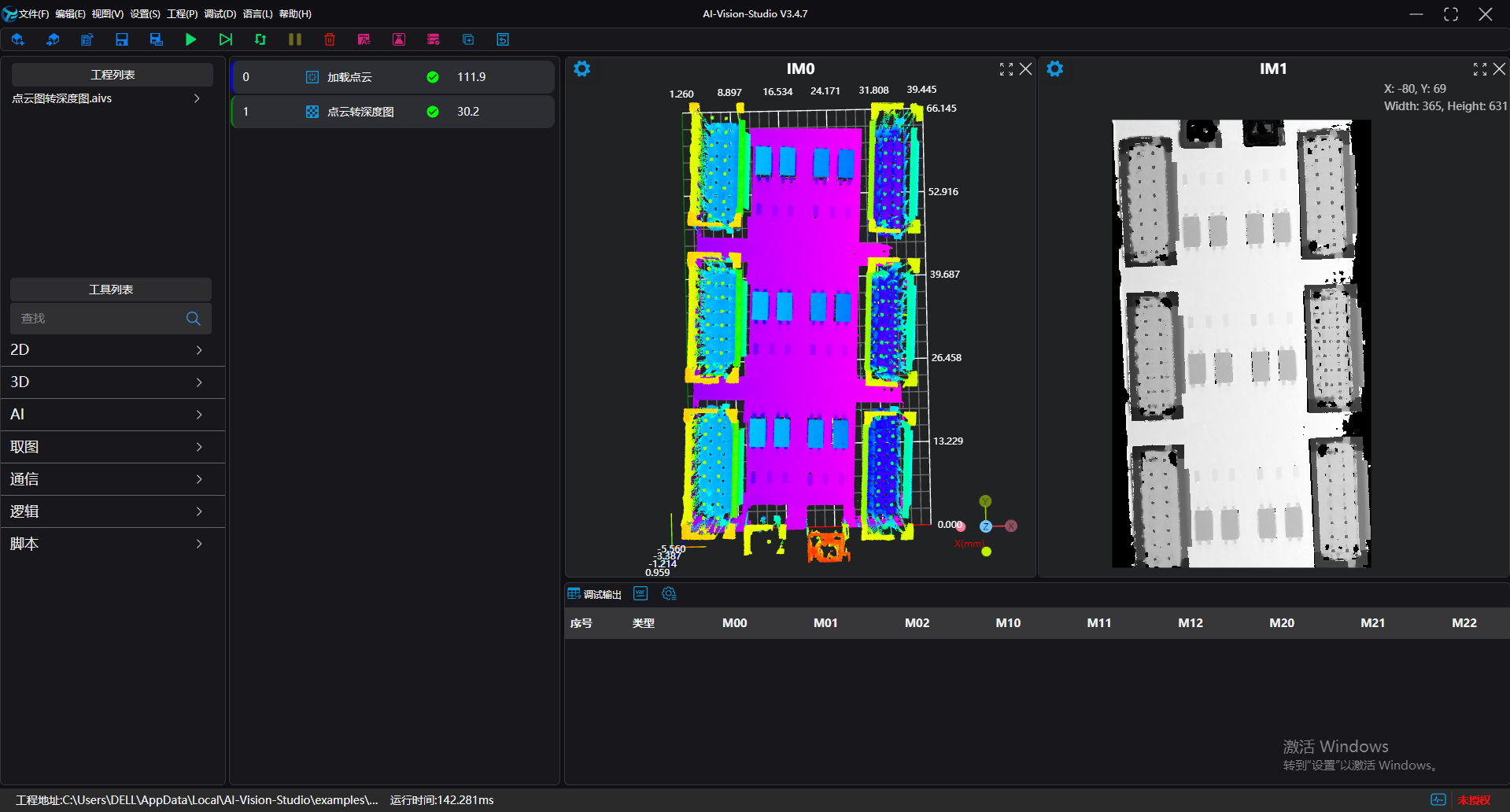Expand the IM1 view to fullscreen
Viewport: 1510px width, 812px height.
(x=1480, y=69)
